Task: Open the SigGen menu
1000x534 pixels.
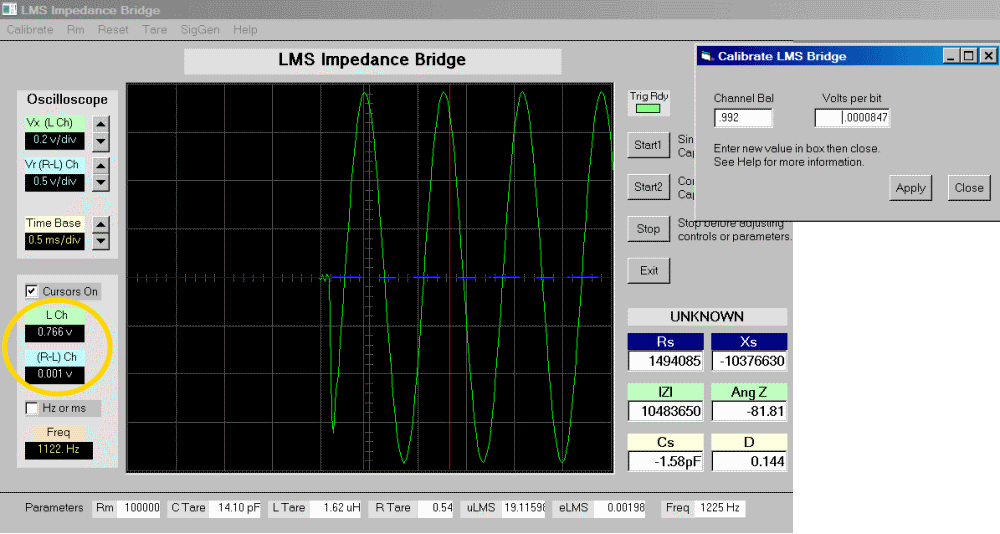Action: pyautogui.click(x=200, y=30)
